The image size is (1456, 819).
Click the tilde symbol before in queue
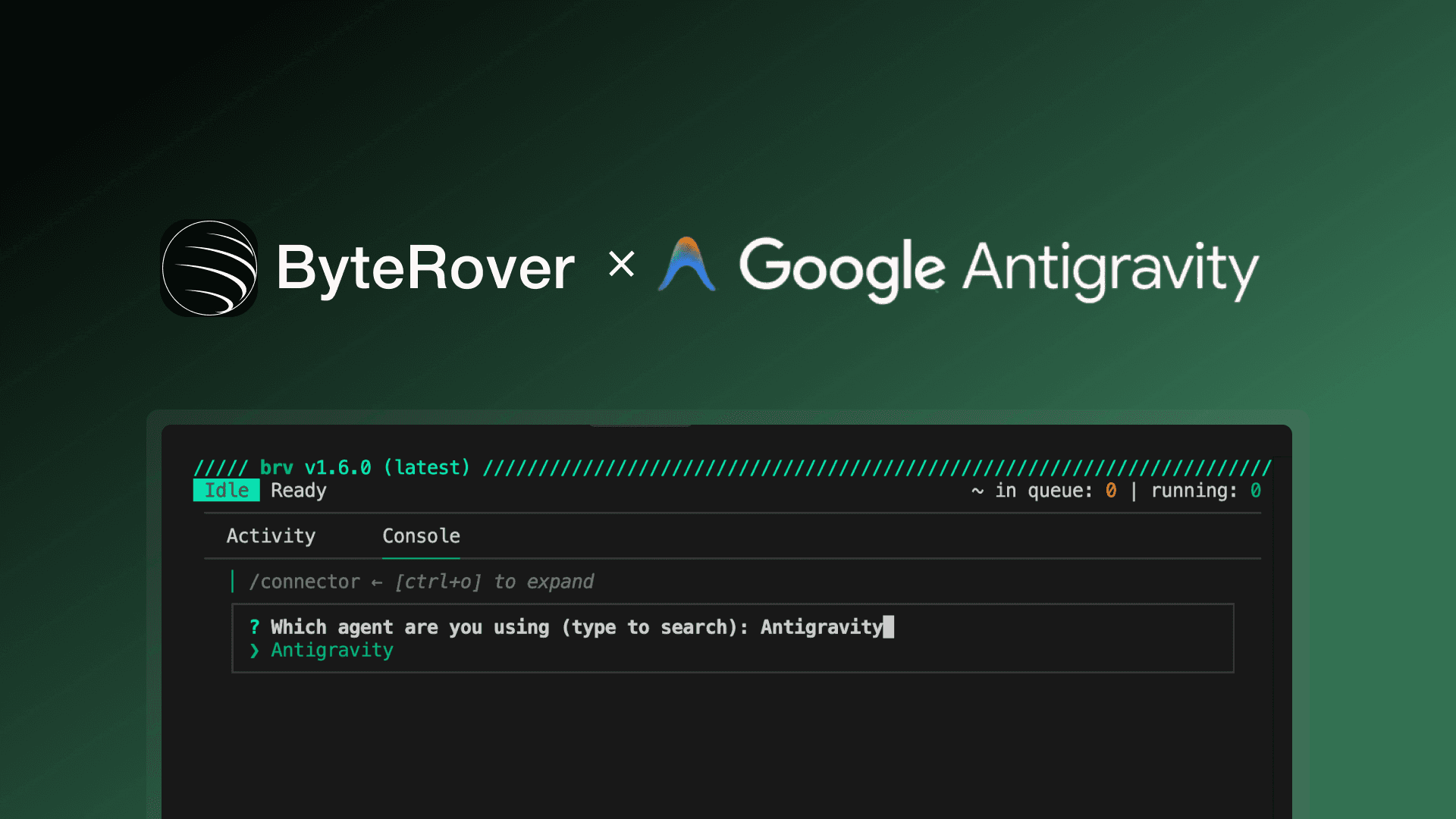(x=977, y=491)
